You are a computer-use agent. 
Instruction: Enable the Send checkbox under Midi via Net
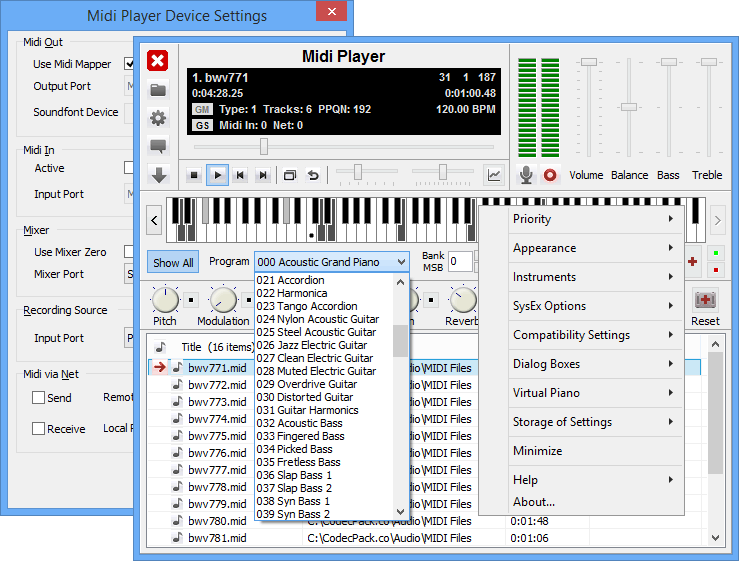click(x=38, y=397)
